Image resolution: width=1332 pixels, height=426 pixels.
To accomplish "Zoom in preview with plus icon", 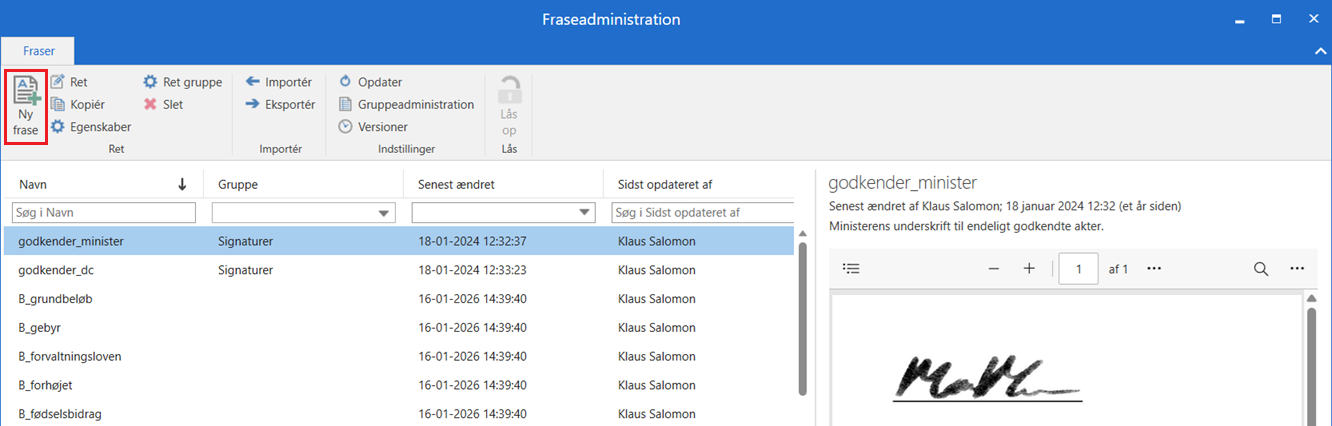I will (1029, 268).
